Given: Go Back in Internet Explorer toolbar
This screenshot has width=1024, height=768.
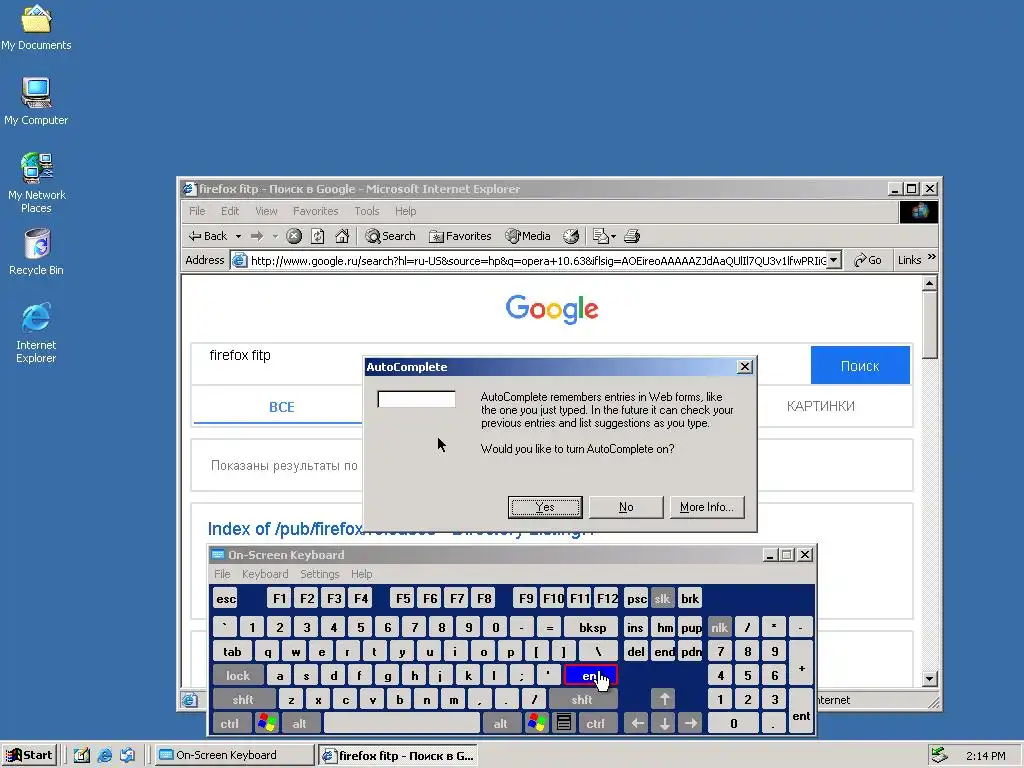Looking at the screenshot, I should pyautogui.click(x=208, y=236).
